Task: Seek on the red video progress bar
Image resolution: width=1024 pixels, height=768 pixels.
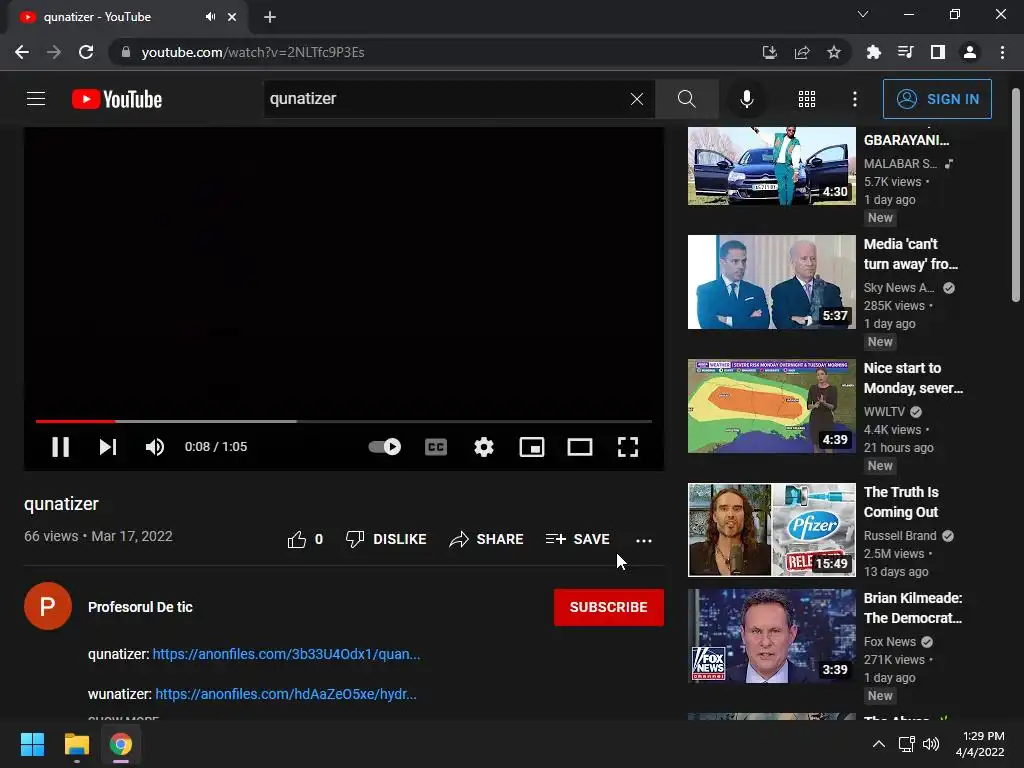Action: tap(344, 421)
